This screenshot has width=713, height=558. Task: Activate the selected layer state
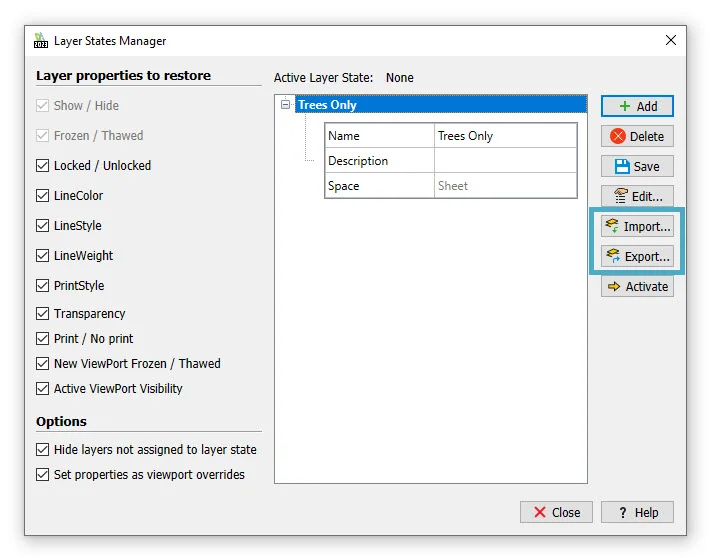tap(637, 286)
